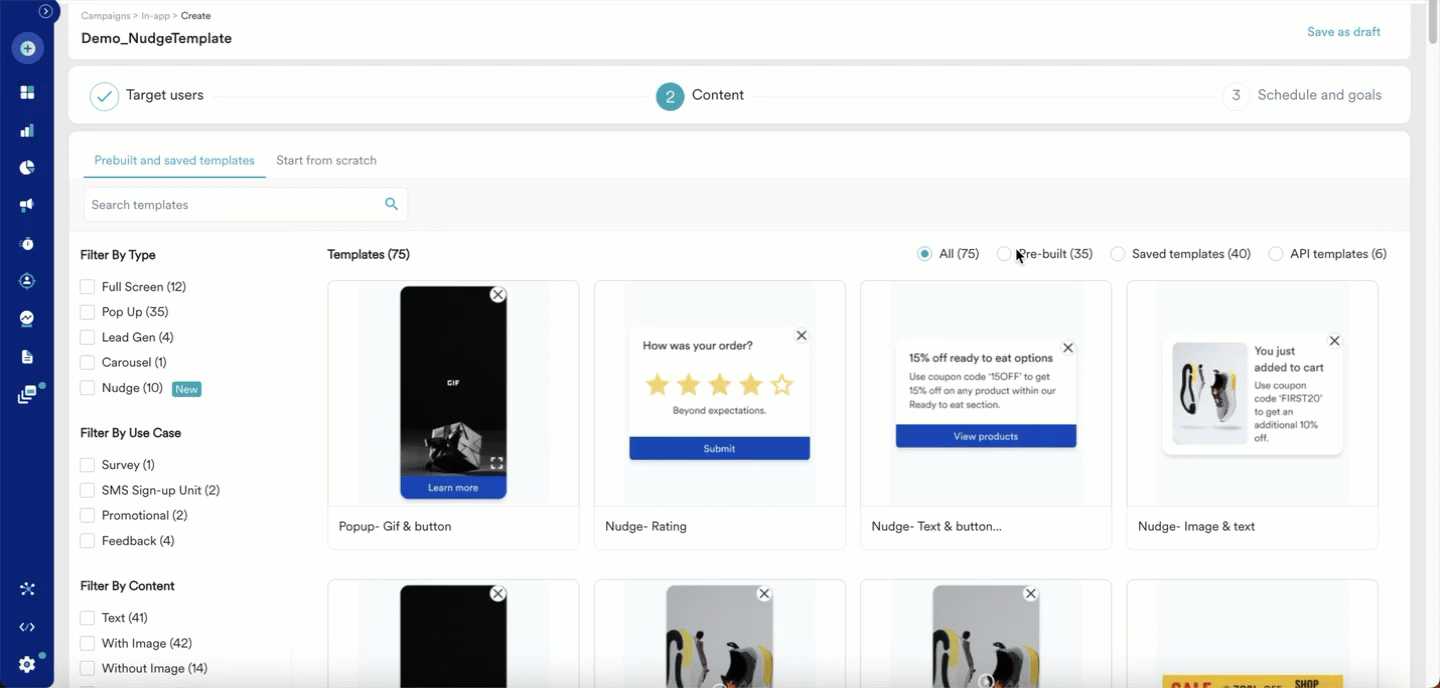Open step 3 Schedule and goals
1440x688 pixels.
click(x=1320, y=95)
